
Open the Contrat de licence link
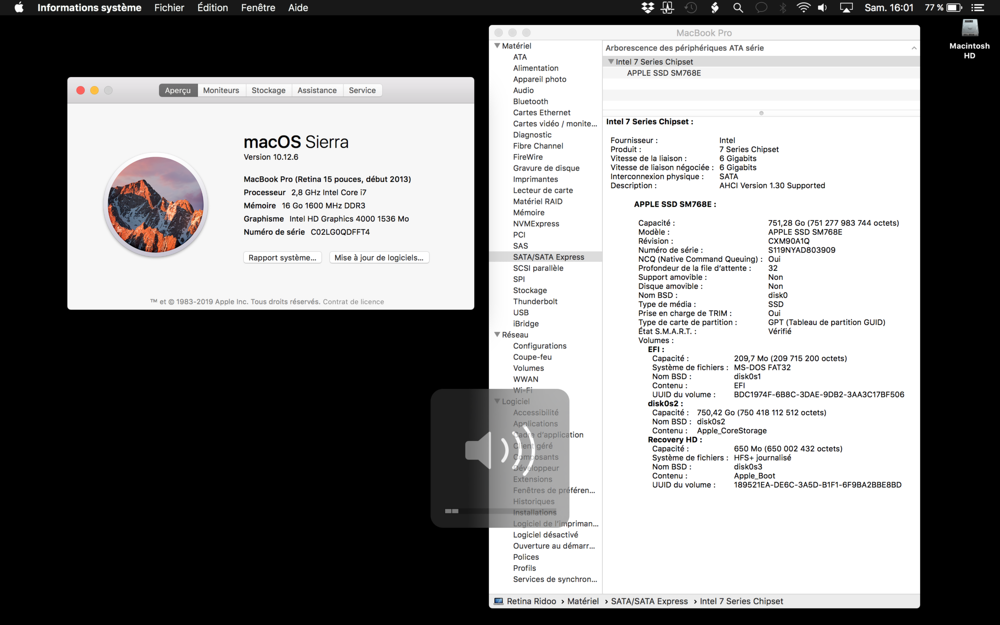pos(353,302)
